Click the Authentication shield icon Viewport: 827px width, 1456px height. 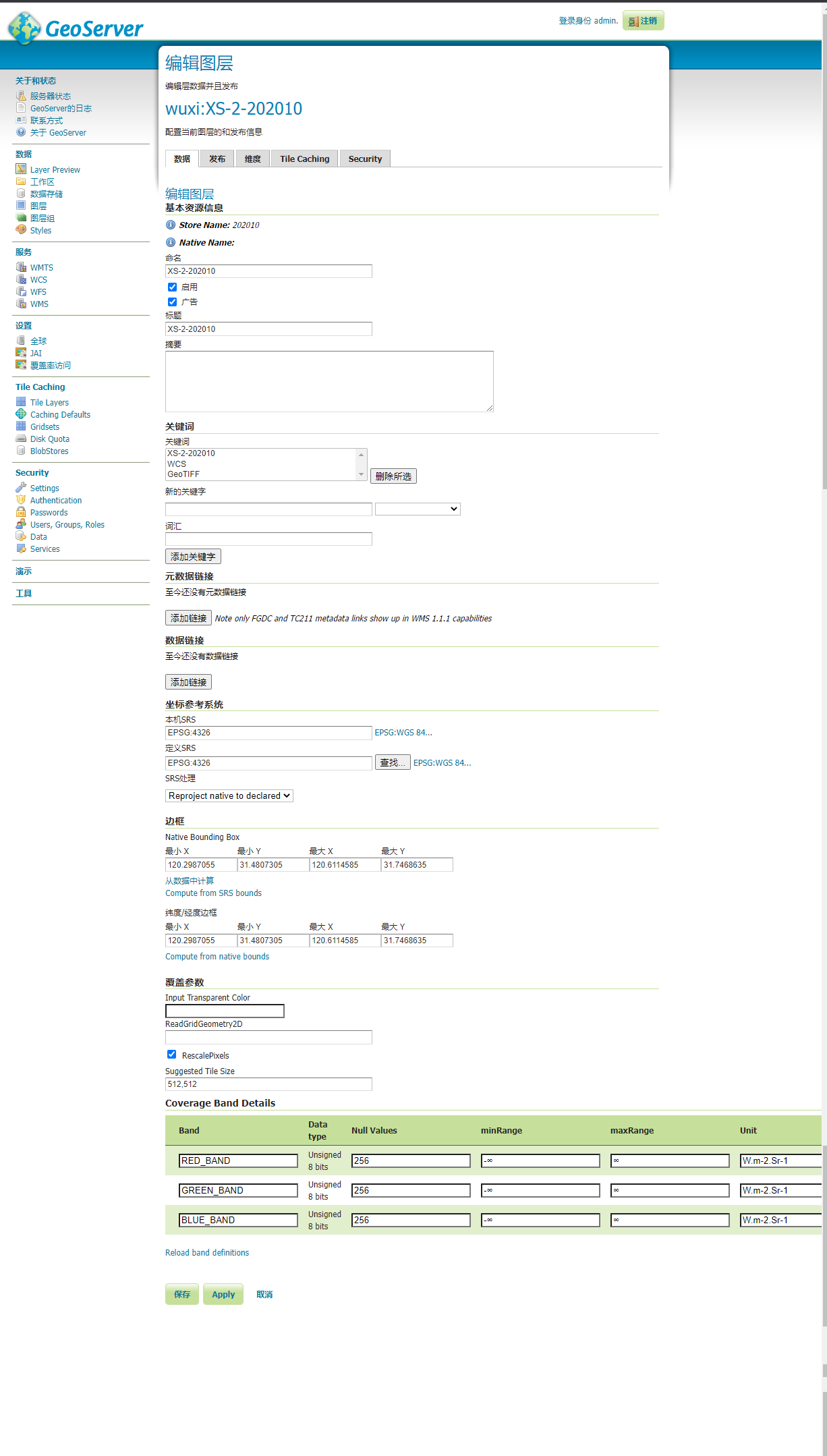click(x=21, y=500)
